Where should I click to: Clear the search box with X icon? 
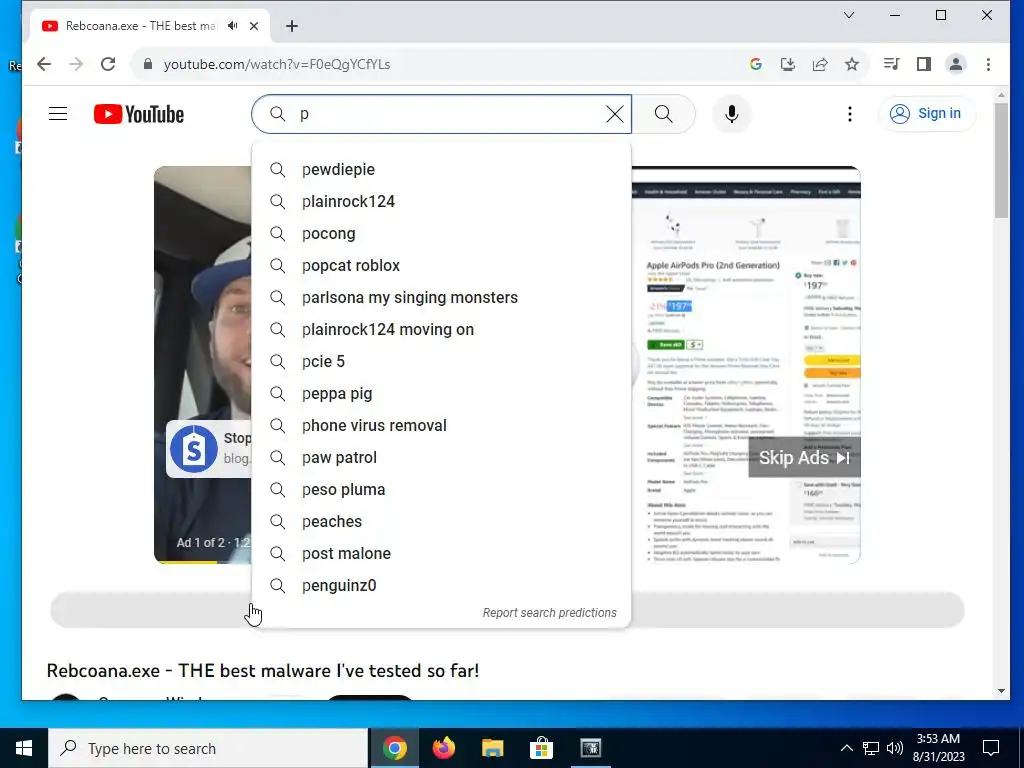click(615, 114)
